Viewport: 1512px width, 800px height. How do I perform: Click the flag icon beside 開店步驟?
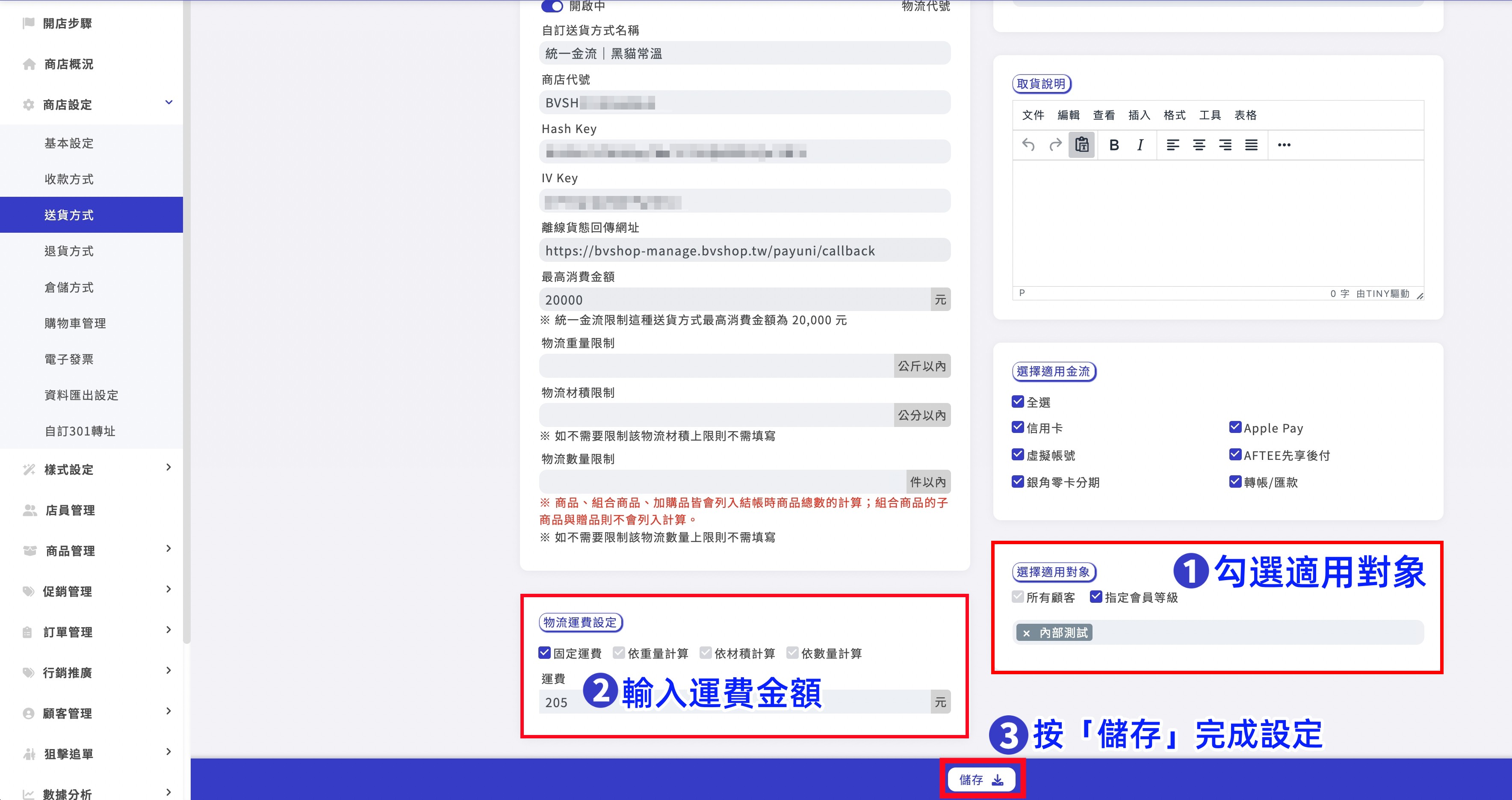(x=28, y=24)
